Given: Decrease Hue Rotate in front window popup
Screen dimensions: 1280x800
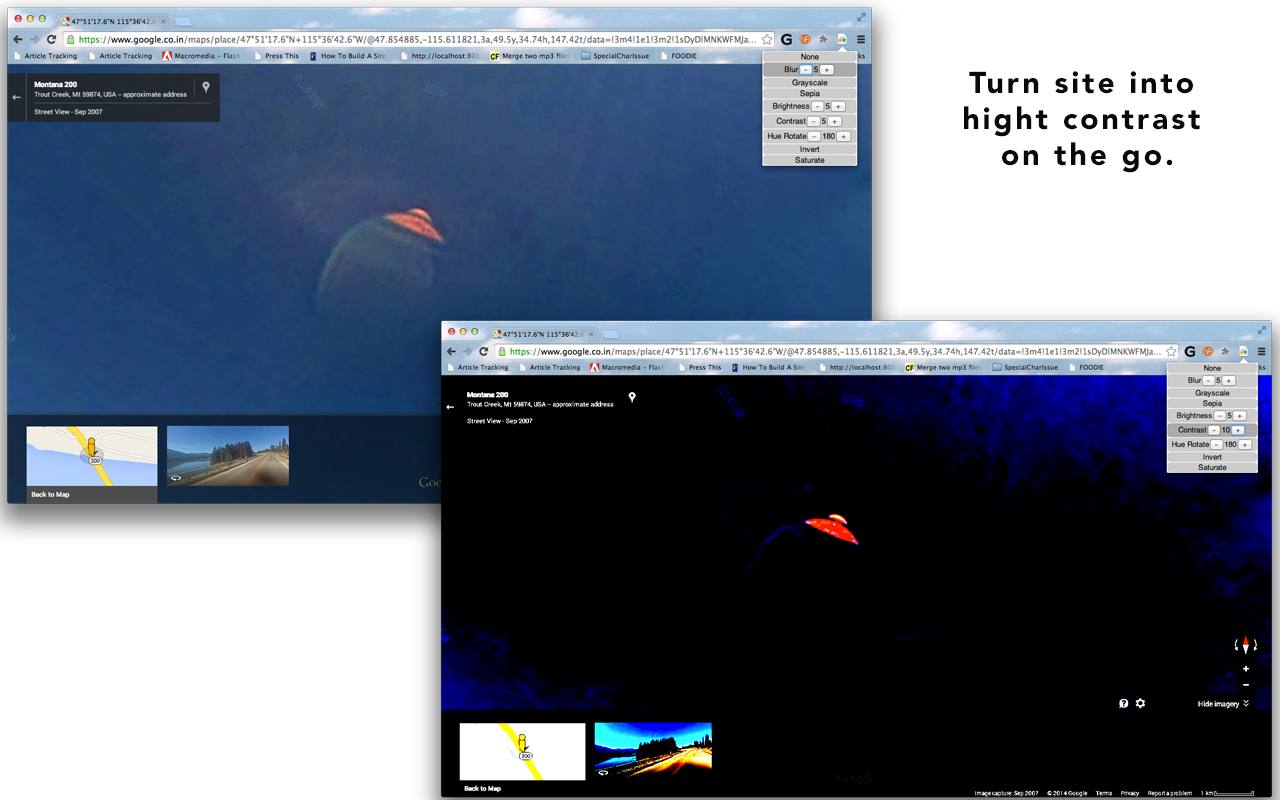Looking at the screenshot, I should [x=1217, y=444].
